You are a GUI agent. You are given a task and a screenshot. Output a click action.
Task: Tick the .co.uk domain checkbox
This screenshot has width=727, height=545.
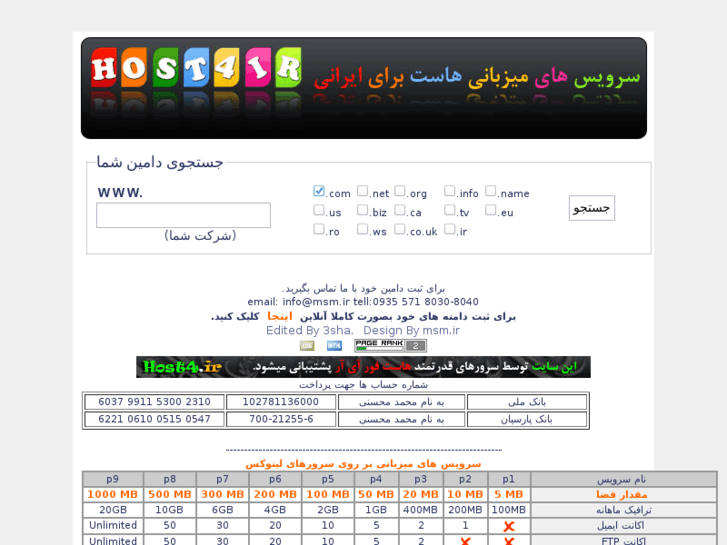coord(400,229)
